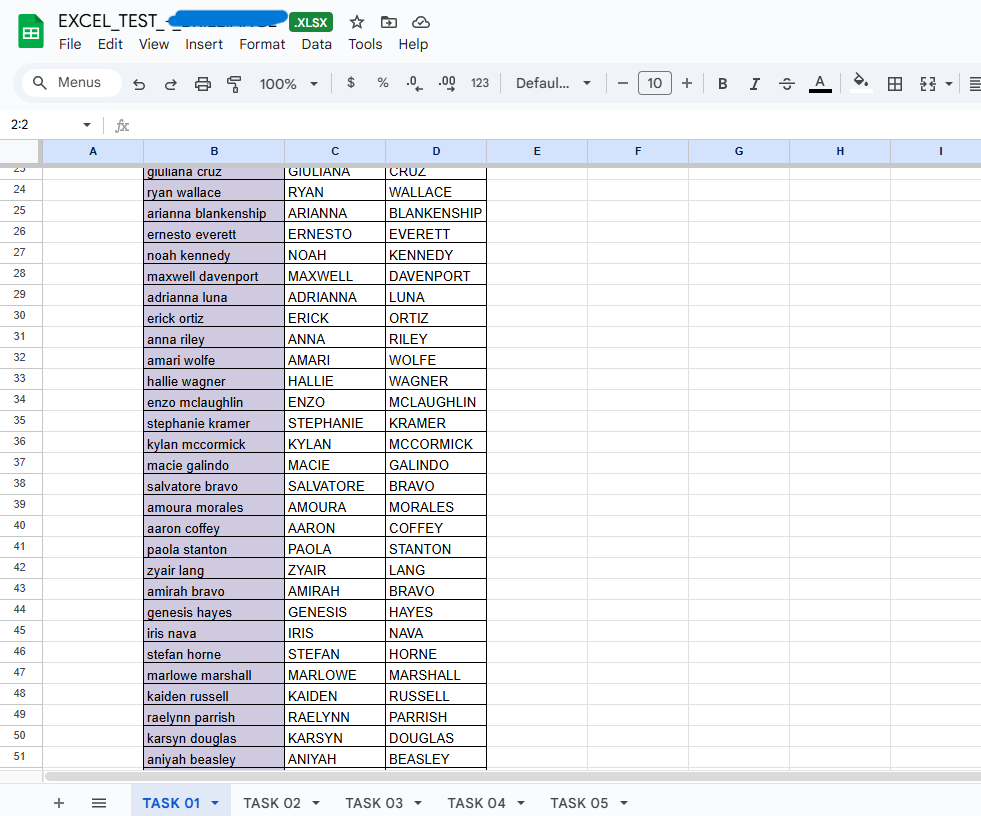Screen dimensions: 981x816
Task: Select column B header
Action: (x=214, y=151)
